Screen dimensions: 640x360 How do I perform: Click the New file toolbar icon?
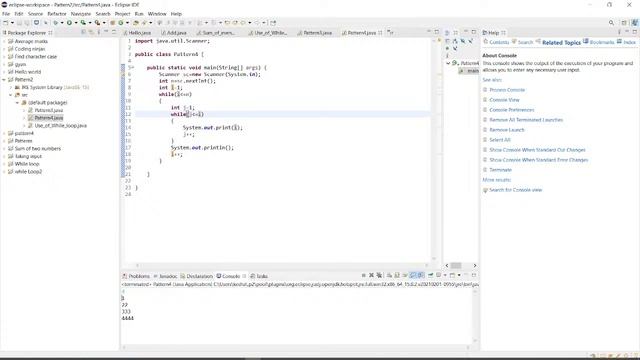pos(6,23)
